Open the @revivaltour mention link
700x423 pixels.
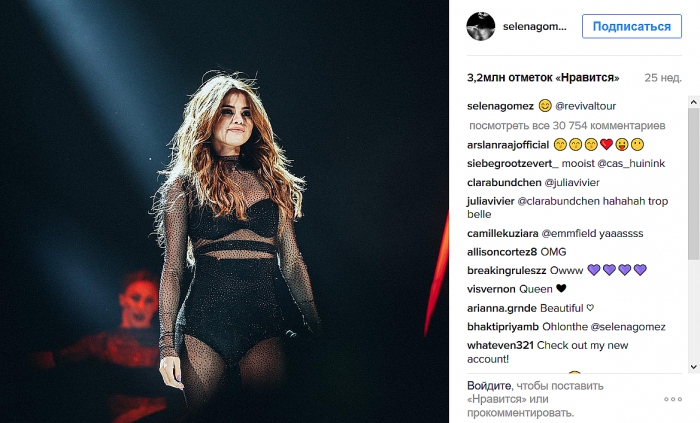point(585,106)
